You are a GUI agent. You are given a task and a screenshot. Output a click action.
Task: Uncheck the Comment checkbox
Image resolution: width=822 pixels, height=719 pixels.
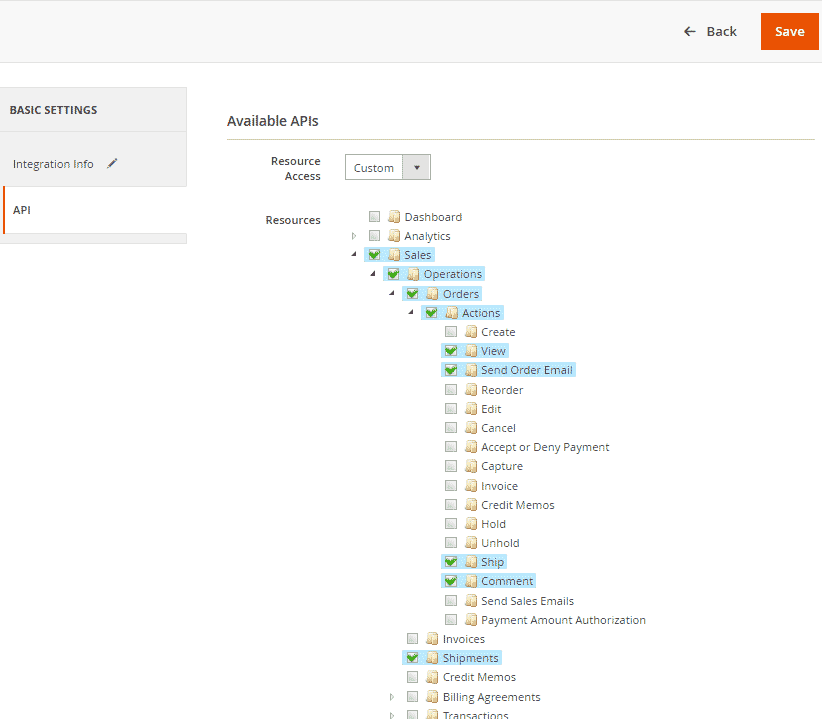tap(451, 581)
